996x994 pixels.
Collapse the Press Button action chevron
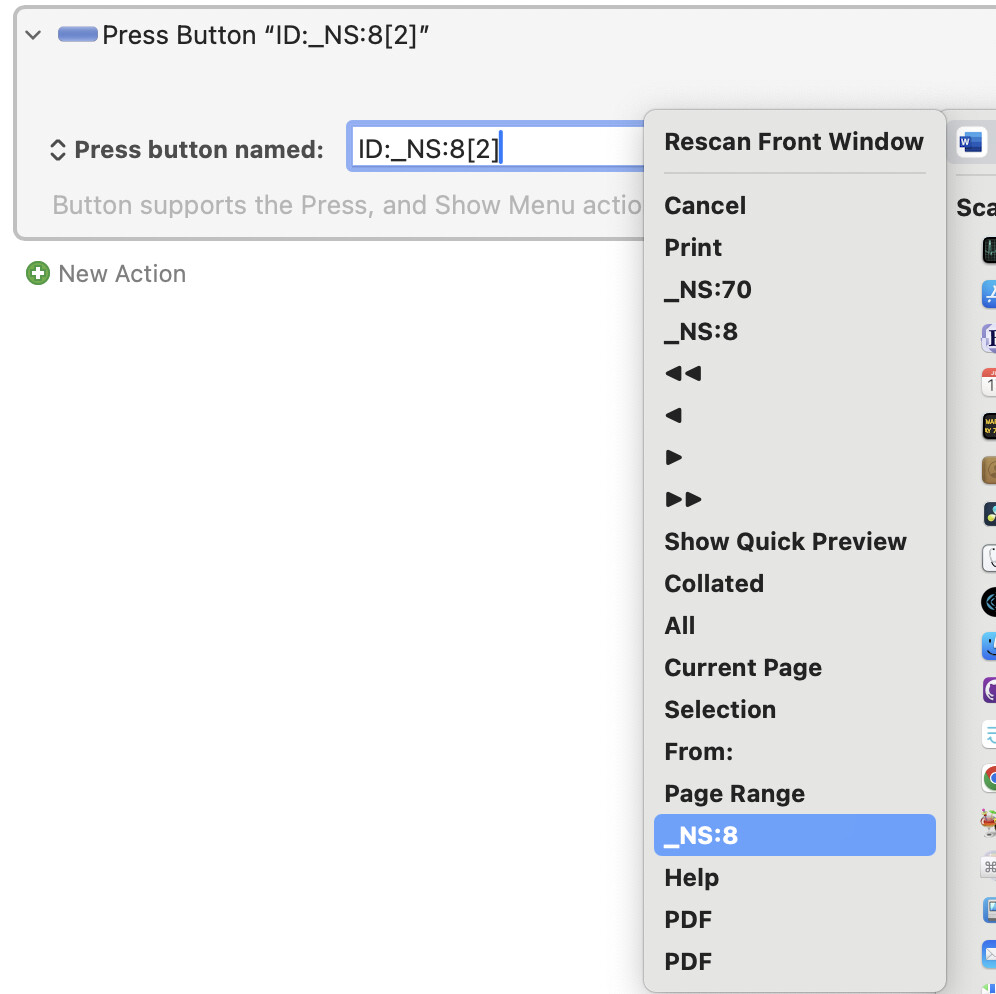point(33,35)
